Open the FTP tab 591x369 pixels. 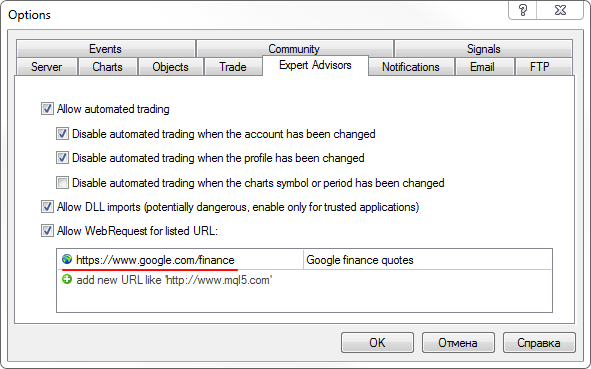tap(540, 67)
